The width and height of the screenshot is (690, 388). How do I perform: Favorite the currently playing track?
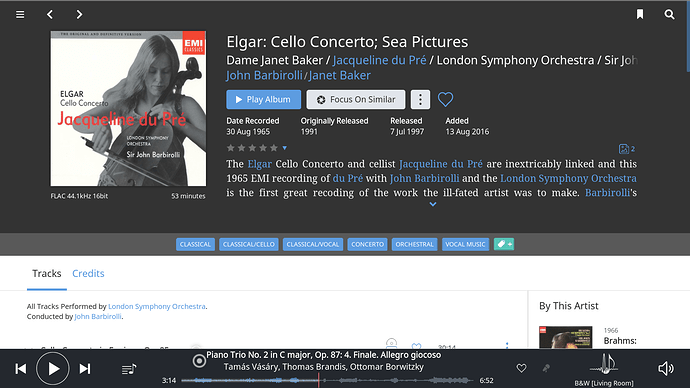coord(521,368)
